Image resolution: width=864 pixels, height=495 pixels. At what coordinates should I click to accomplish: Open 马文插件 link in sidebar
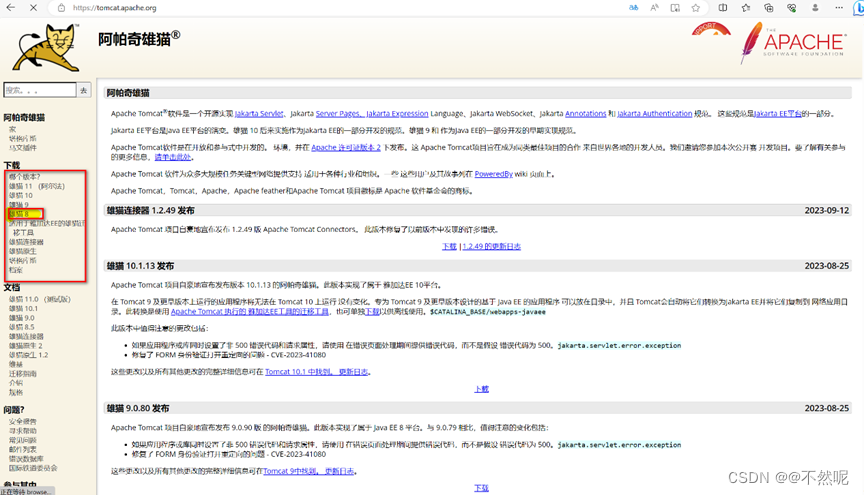pyautogui.click(x=23, y=148)
